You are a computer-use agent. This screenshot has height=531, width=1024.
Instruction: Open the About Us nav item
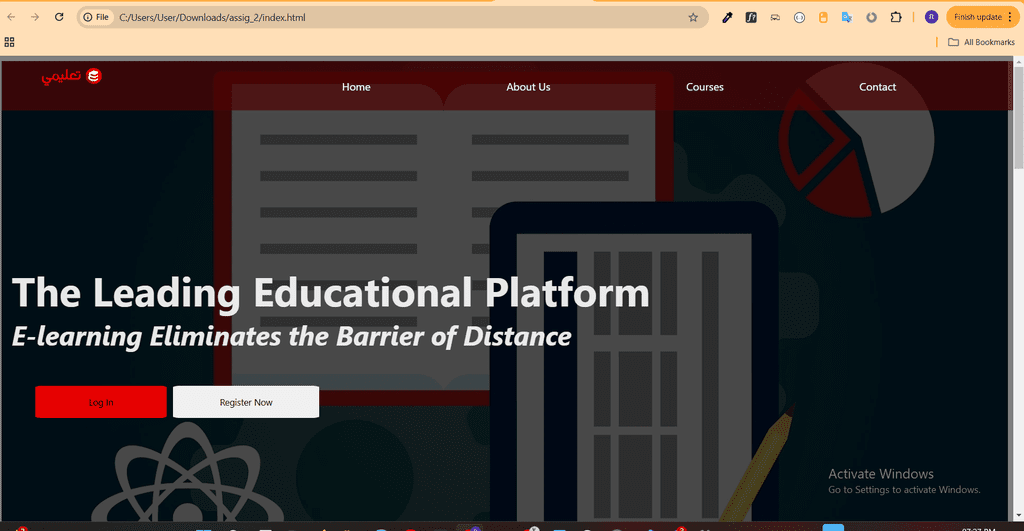[528, 87]
